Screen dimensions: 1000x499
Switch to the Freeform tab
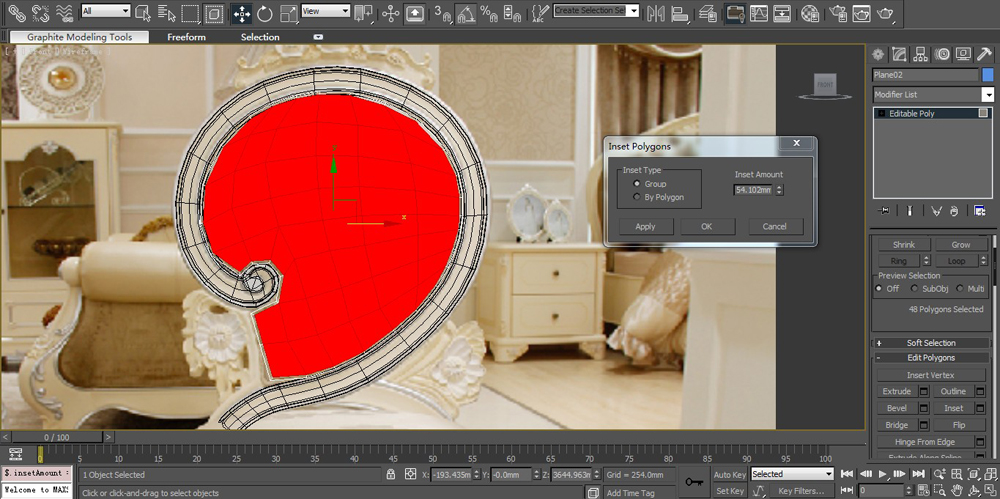coord(186,37)
